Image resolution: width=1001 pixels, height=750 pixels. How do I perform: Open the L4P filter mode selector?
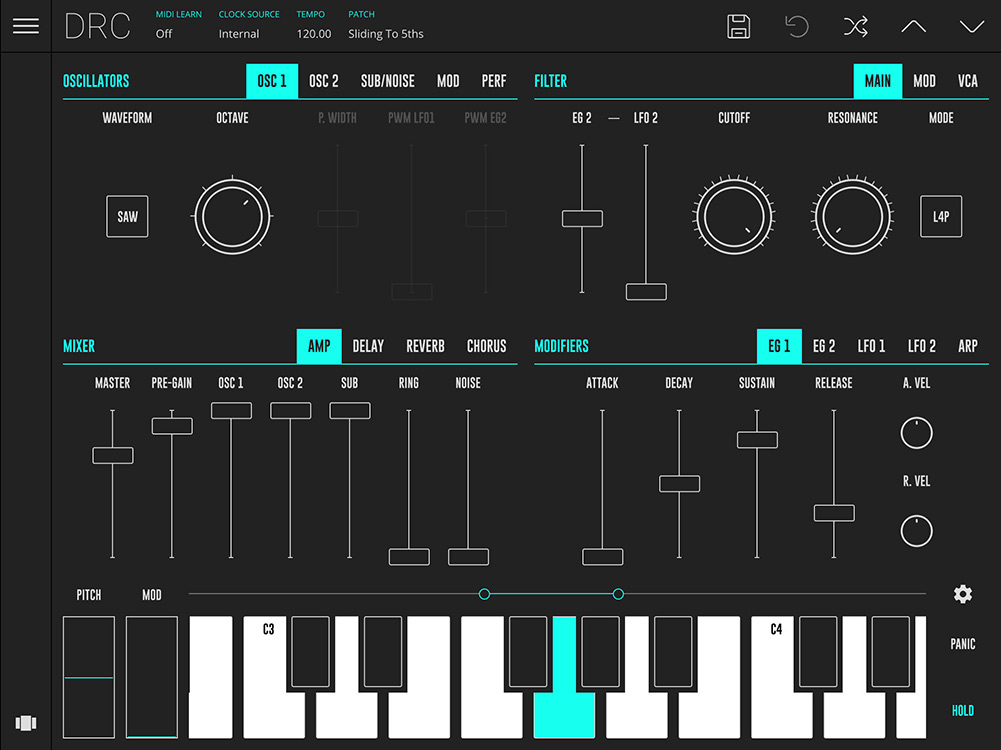coord(940,216)
